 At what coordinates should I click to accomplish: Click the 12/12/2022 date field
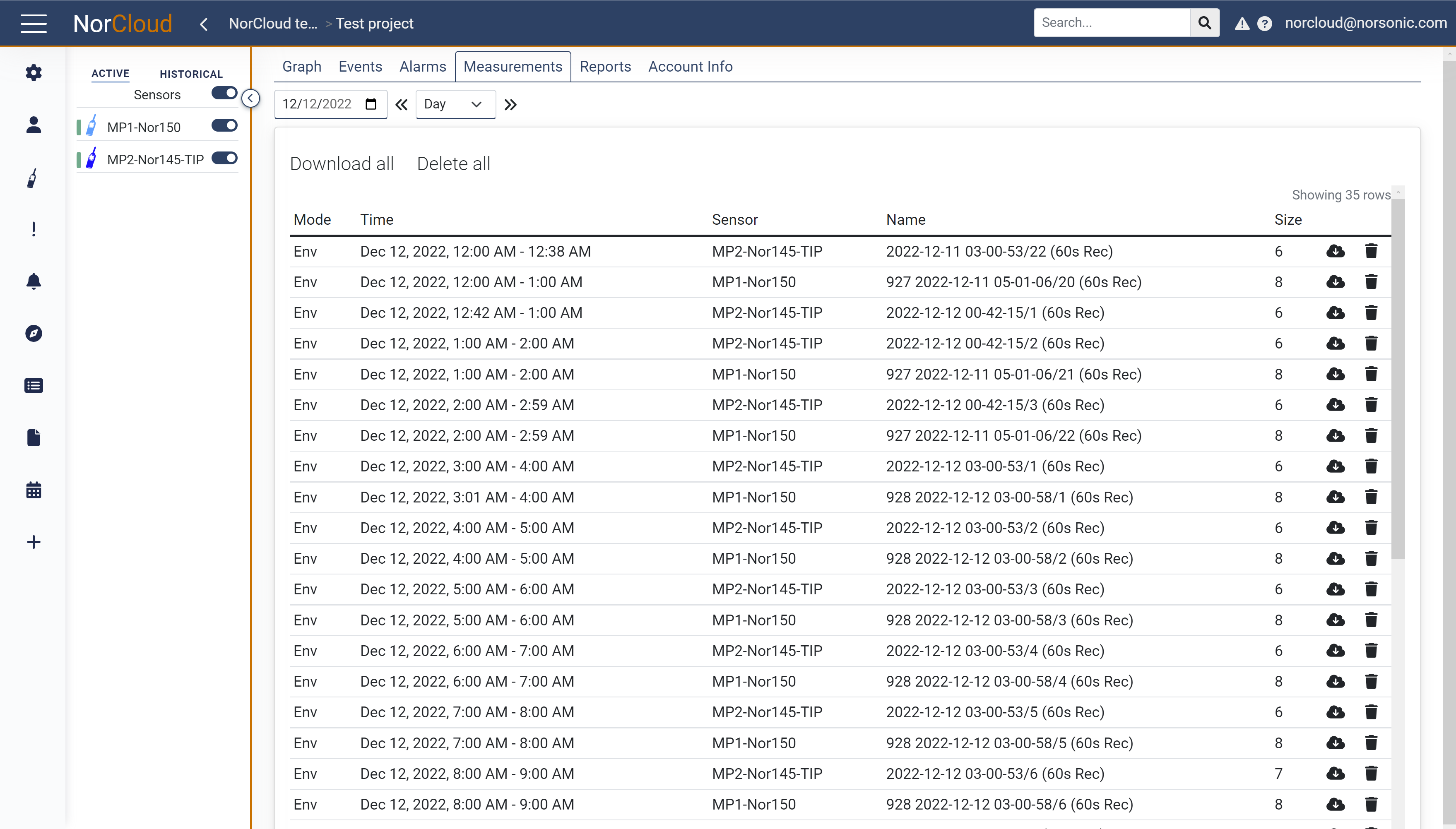coord(330,104)
